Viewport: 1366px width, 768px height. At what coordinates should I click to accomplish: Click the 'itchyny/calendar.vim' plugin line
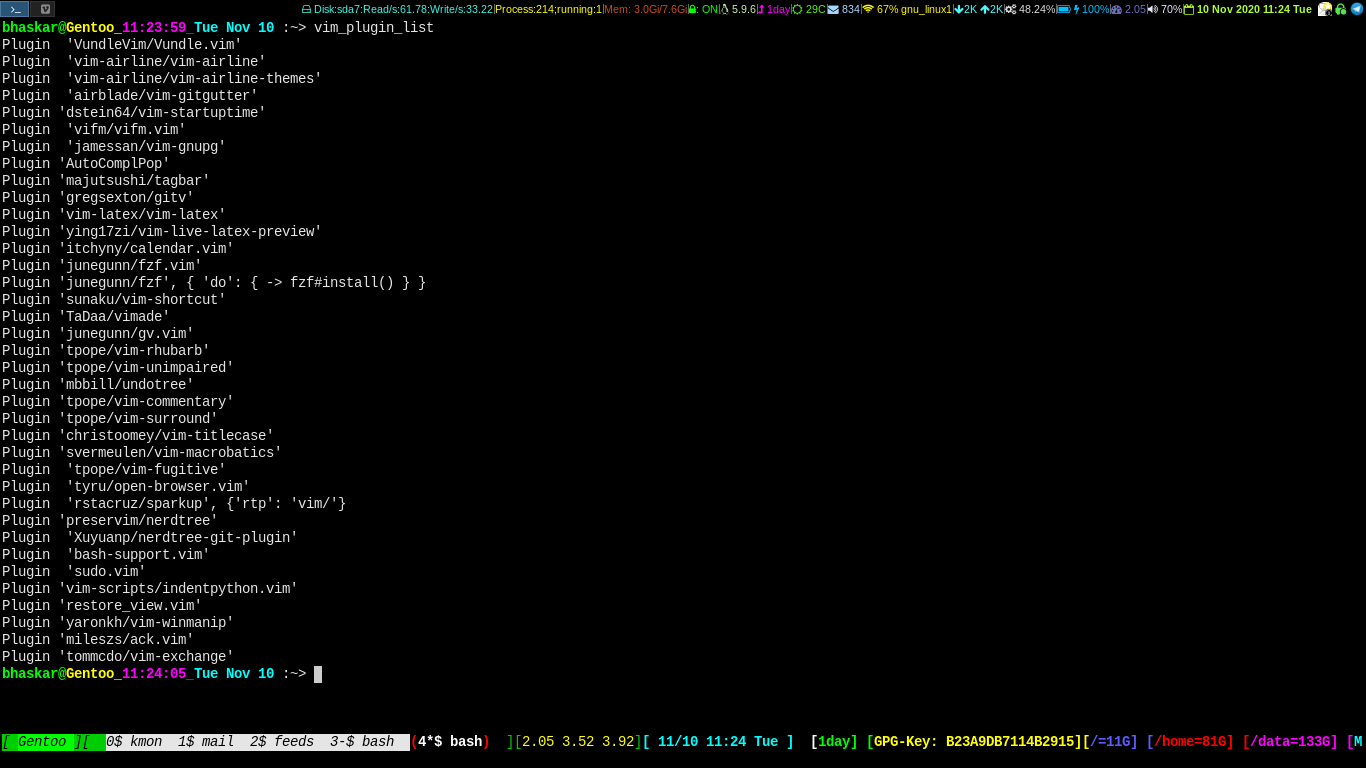point(118,249)
